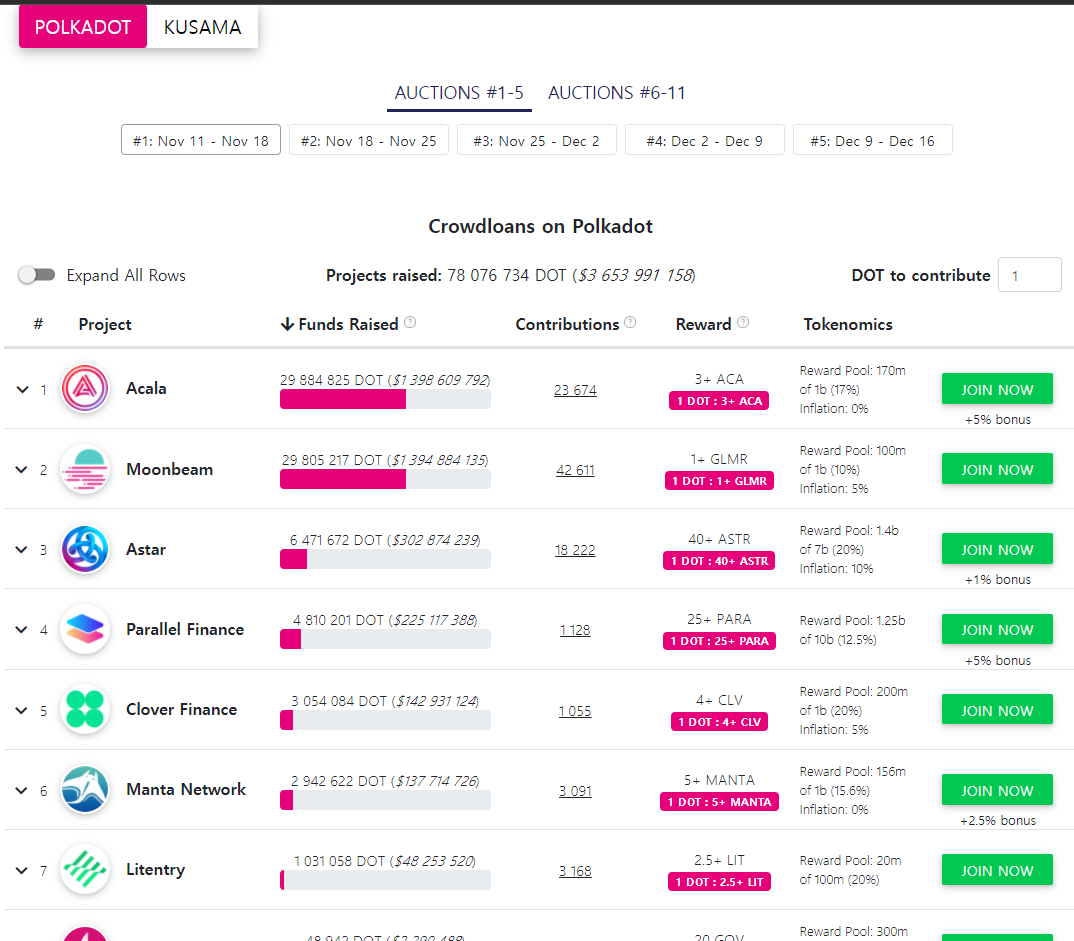Select auction #2: Nov 18 - Nov 25

pos(369,140)
